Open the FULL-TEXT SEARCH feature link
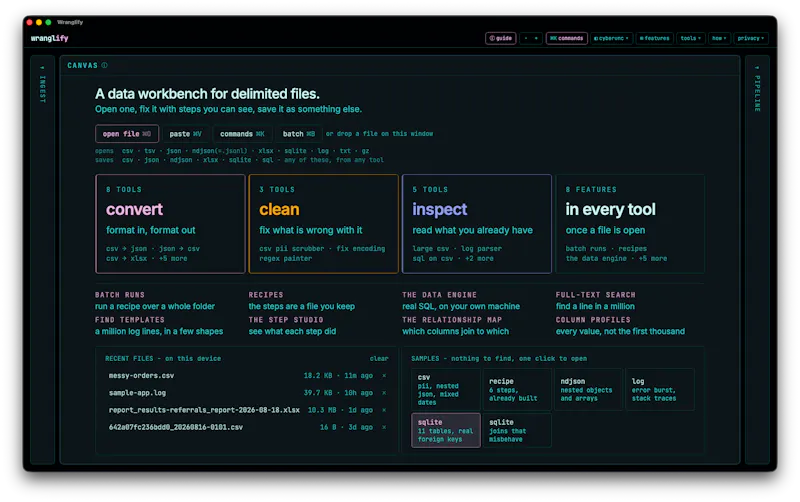This screenshot has height=502, width=800. pyautogui.click(x=595, y=301)
